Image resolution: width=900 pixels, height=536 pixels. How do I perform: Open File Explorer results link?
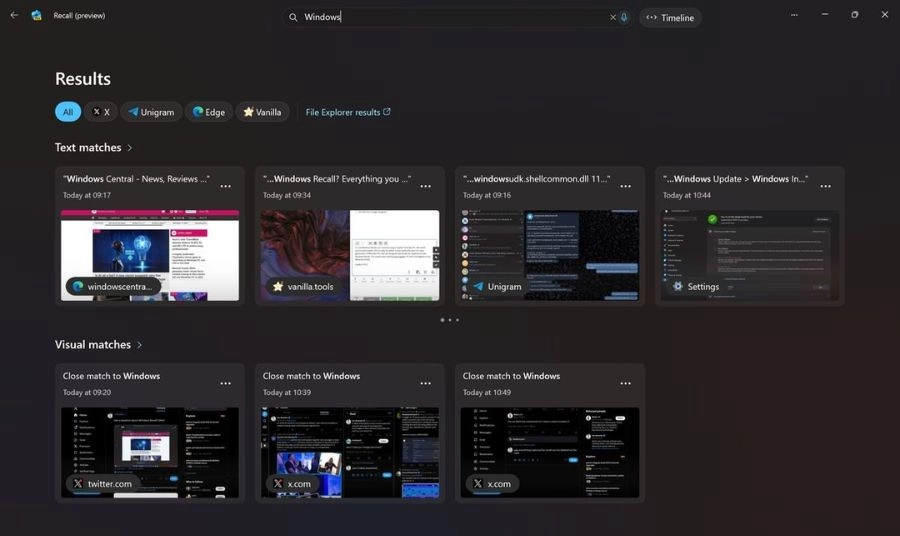tap(348, 112)
